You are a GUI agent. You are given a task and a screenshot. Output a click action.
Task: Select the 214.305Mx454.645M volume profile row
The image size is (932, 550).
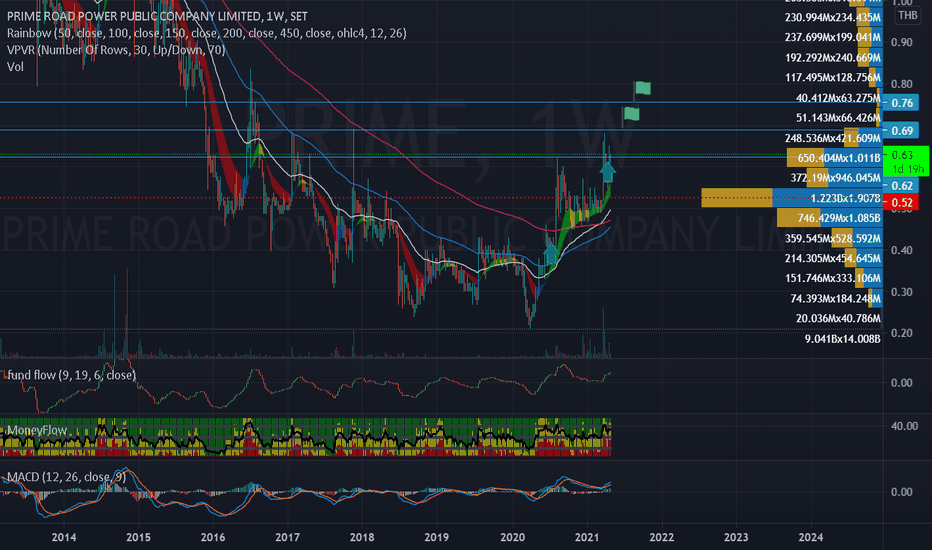point(833,259)
